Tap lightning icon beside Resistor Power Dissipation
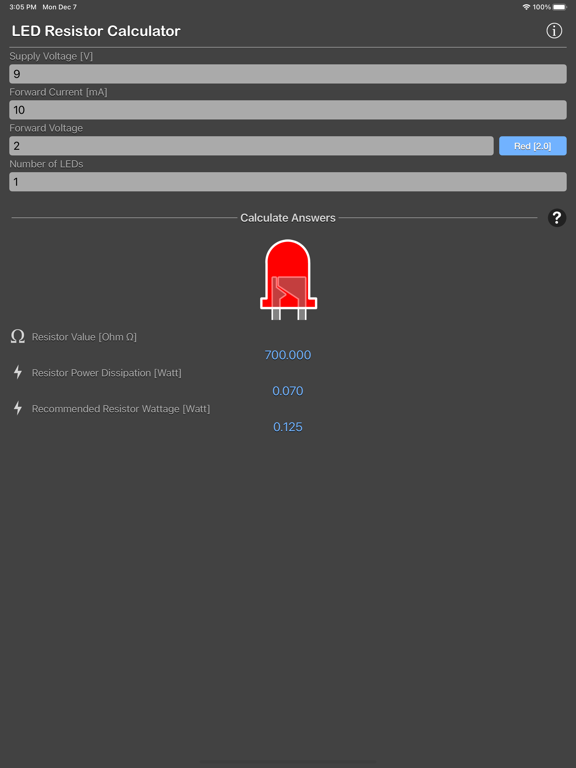 (x=18, y=372)
